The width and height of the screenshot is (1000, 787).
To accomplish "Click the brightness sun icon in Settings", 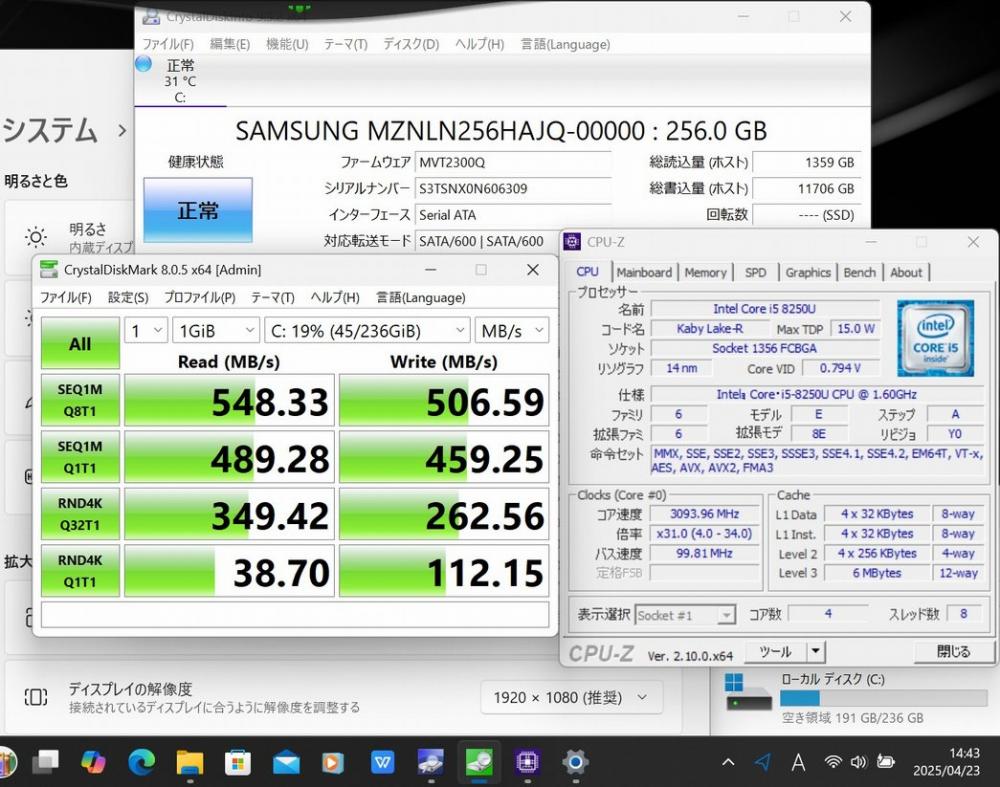I will point(36,237).
